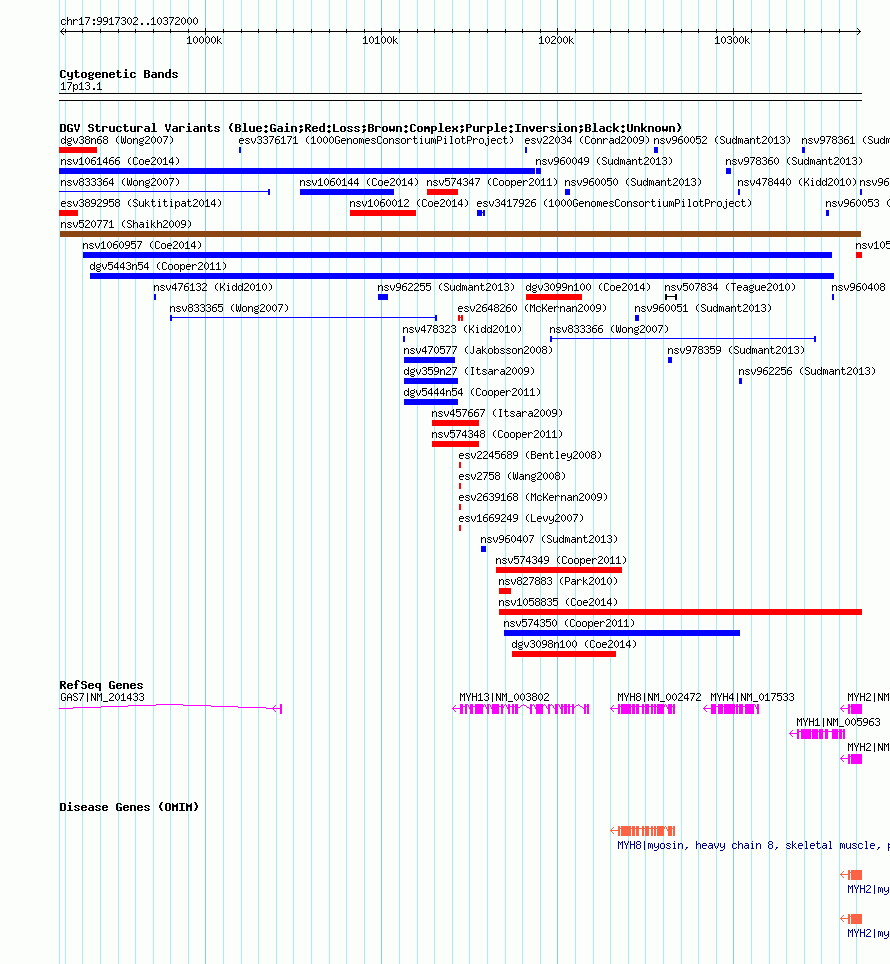Click the nsv978360 (Sudmant2013) label
Image resolution: width=890 pixels, height=964 pixels.
pyautogui.click(x=794, y=161)
